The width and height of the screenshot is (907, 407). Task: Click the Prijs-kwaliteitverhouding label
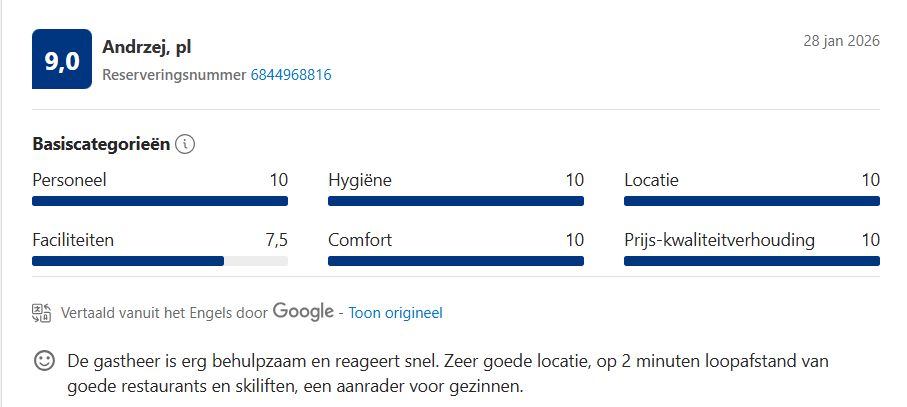(719, 240)
